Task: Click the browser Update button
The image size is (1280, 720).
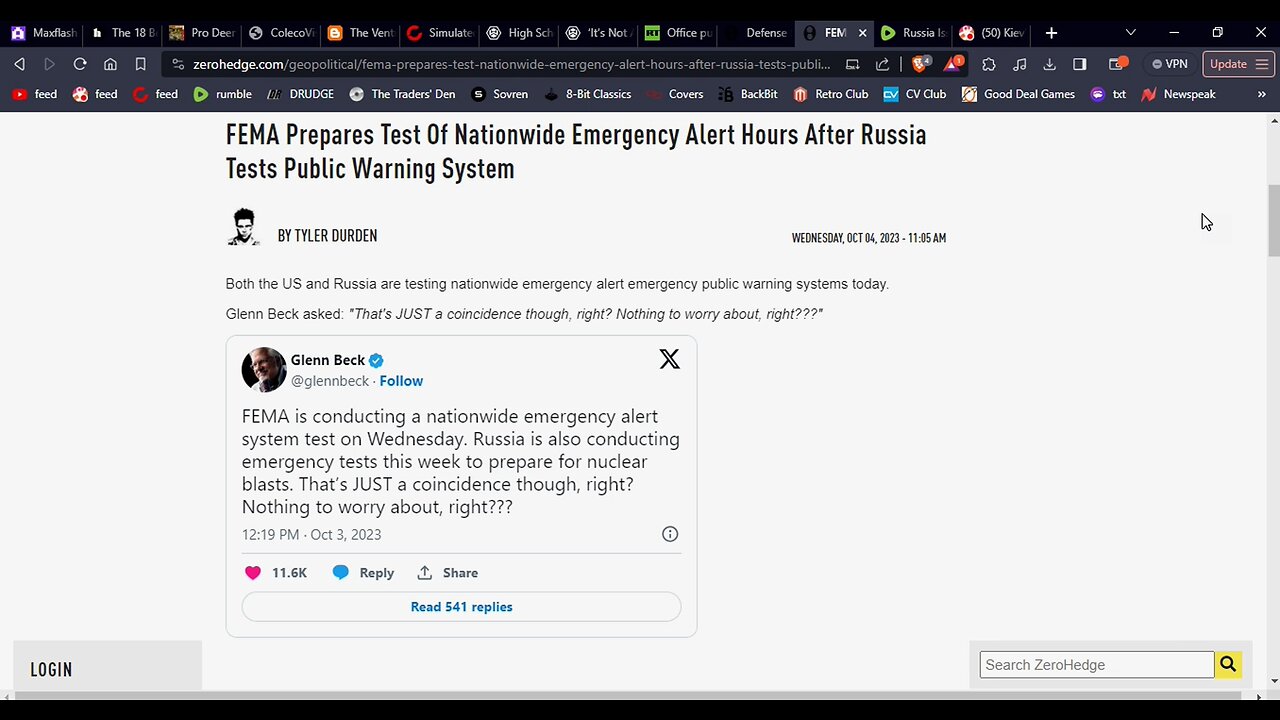Action: [1238, 64]
